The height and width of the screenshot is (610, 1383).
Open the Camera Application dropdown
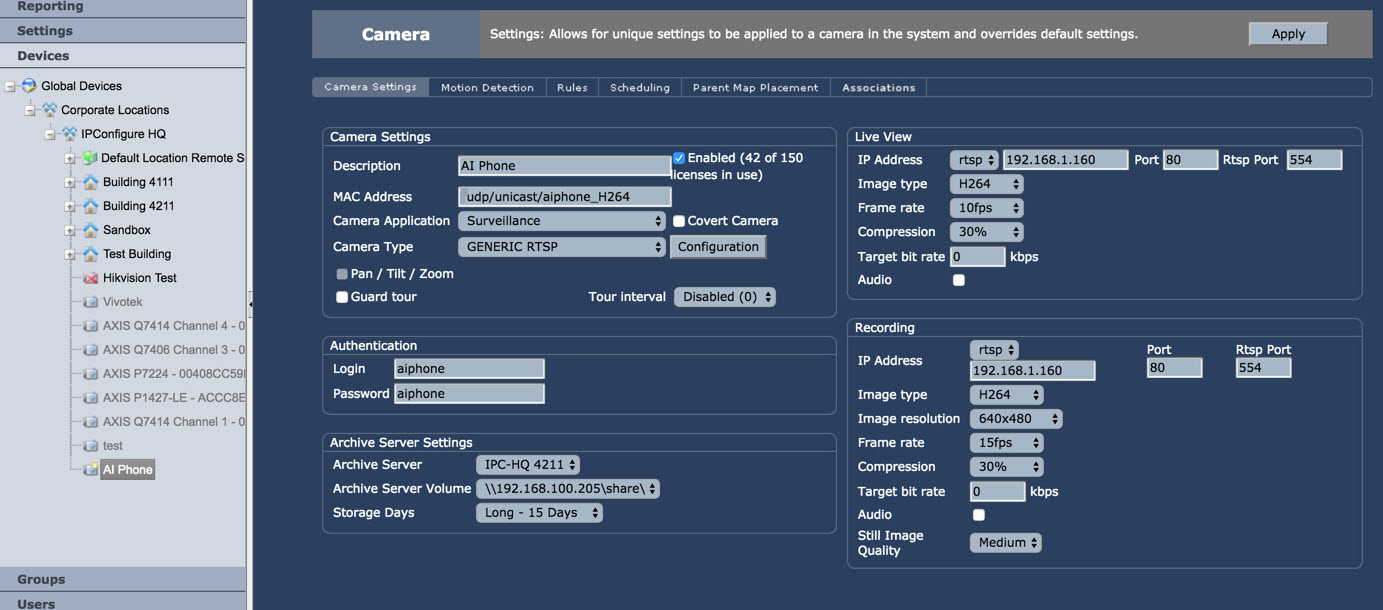pos(562,221)
